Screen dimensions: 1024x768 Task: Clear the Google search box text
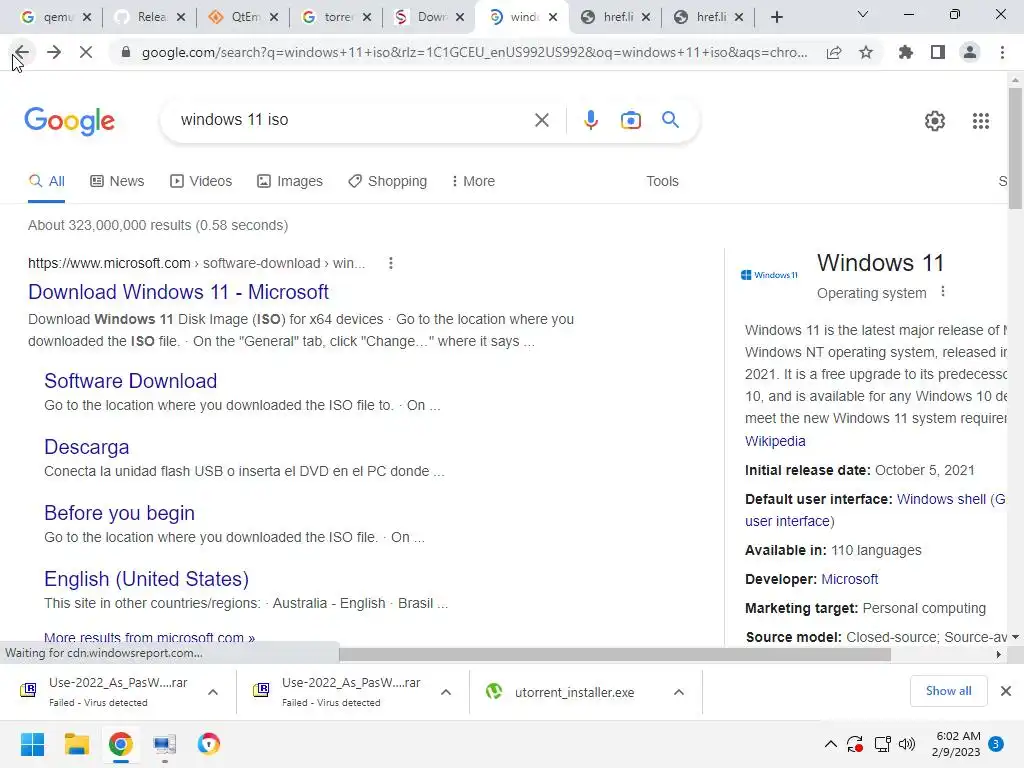[x=541, y=120]
